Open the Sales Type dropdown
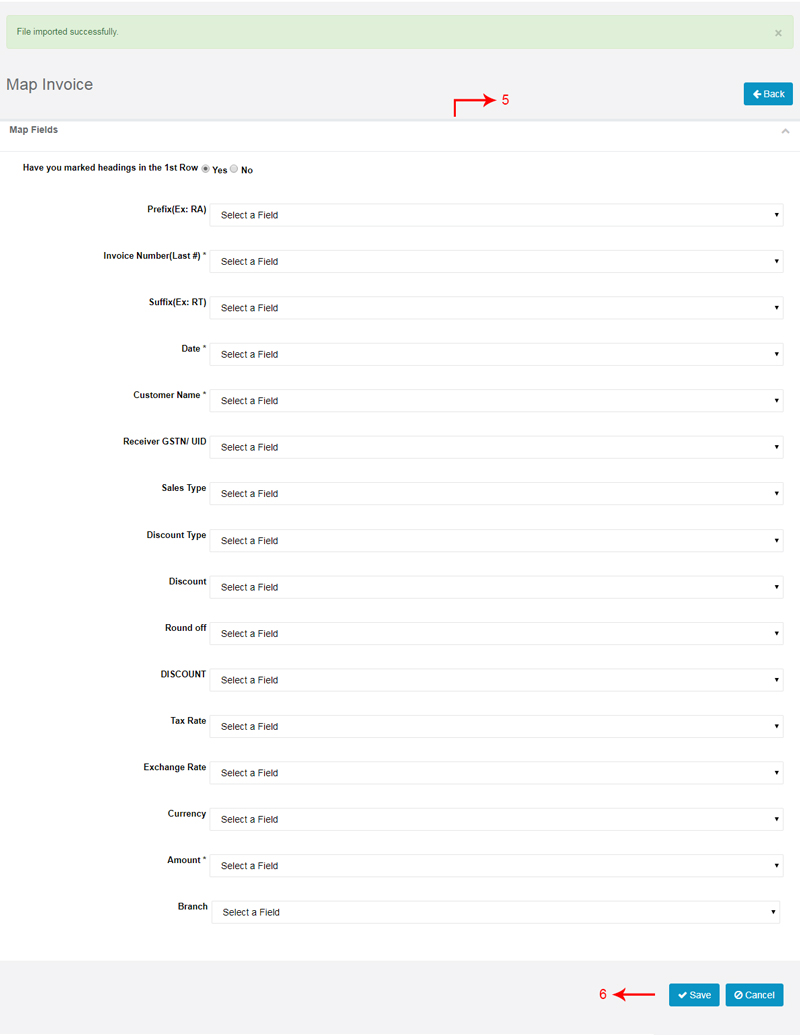The height and width of the screenshot is (1035, 800). click(x=496, y=494)
